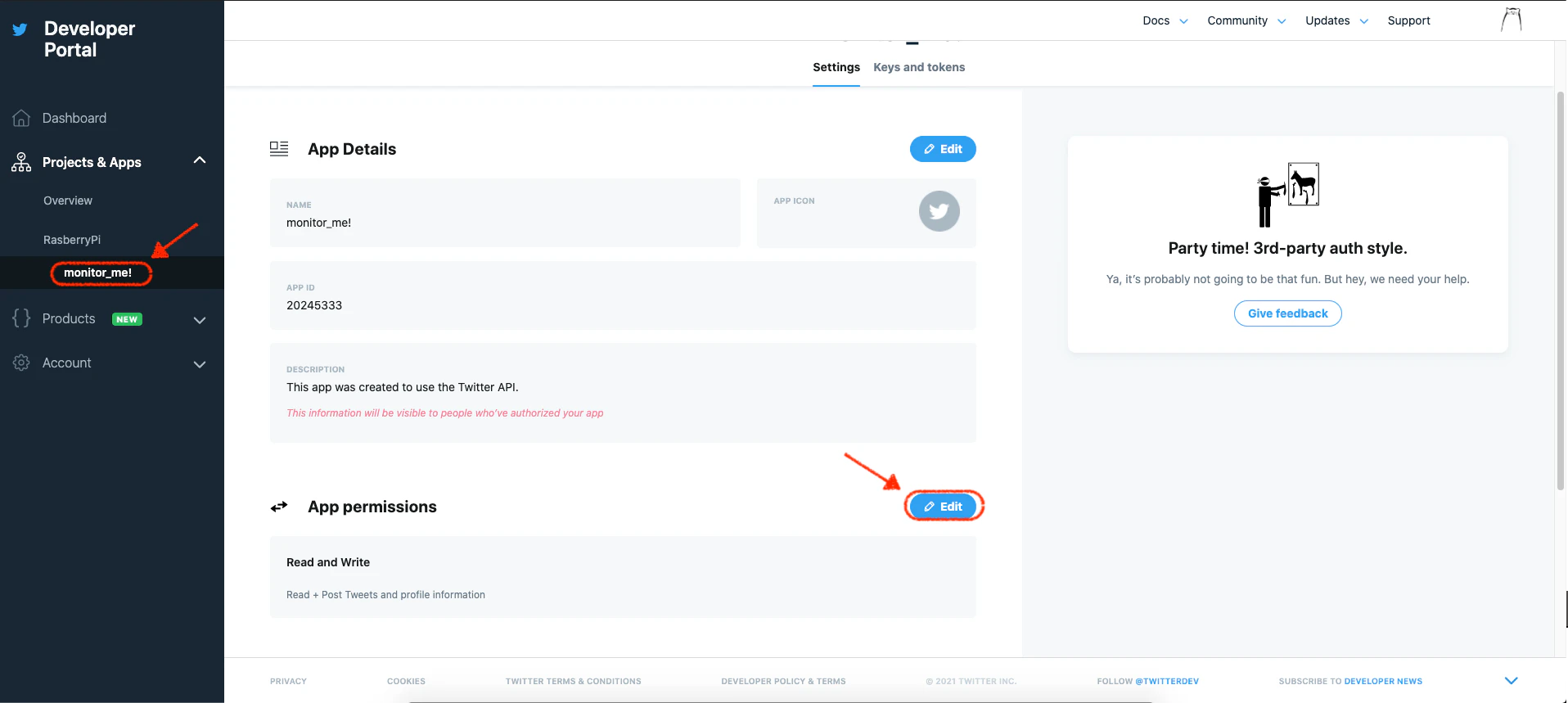Switch to the Settings tab
The height and width of the screenshot is (703, 1568).
click(x=836, y=67)
